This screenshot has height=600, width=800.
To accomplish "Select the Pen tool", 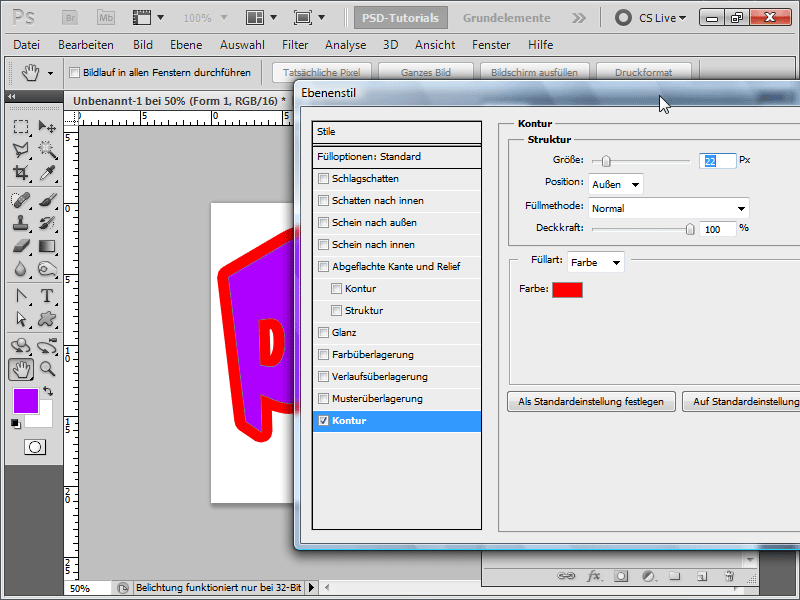I will click(x=20, y=296).
